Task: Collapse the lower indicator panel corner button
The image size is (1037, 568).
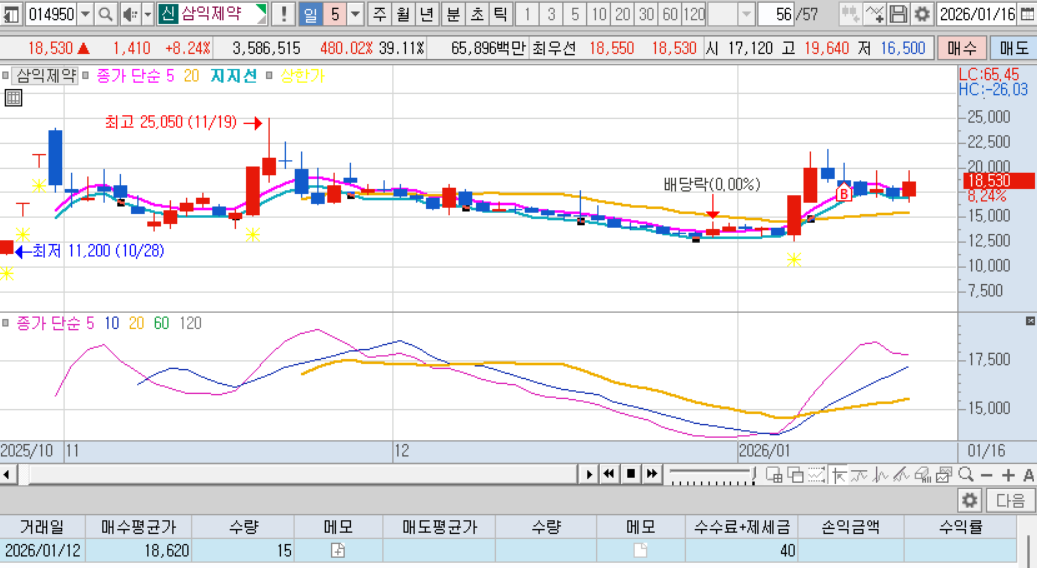Action: pyautogui.click(x=1030, y=321)
